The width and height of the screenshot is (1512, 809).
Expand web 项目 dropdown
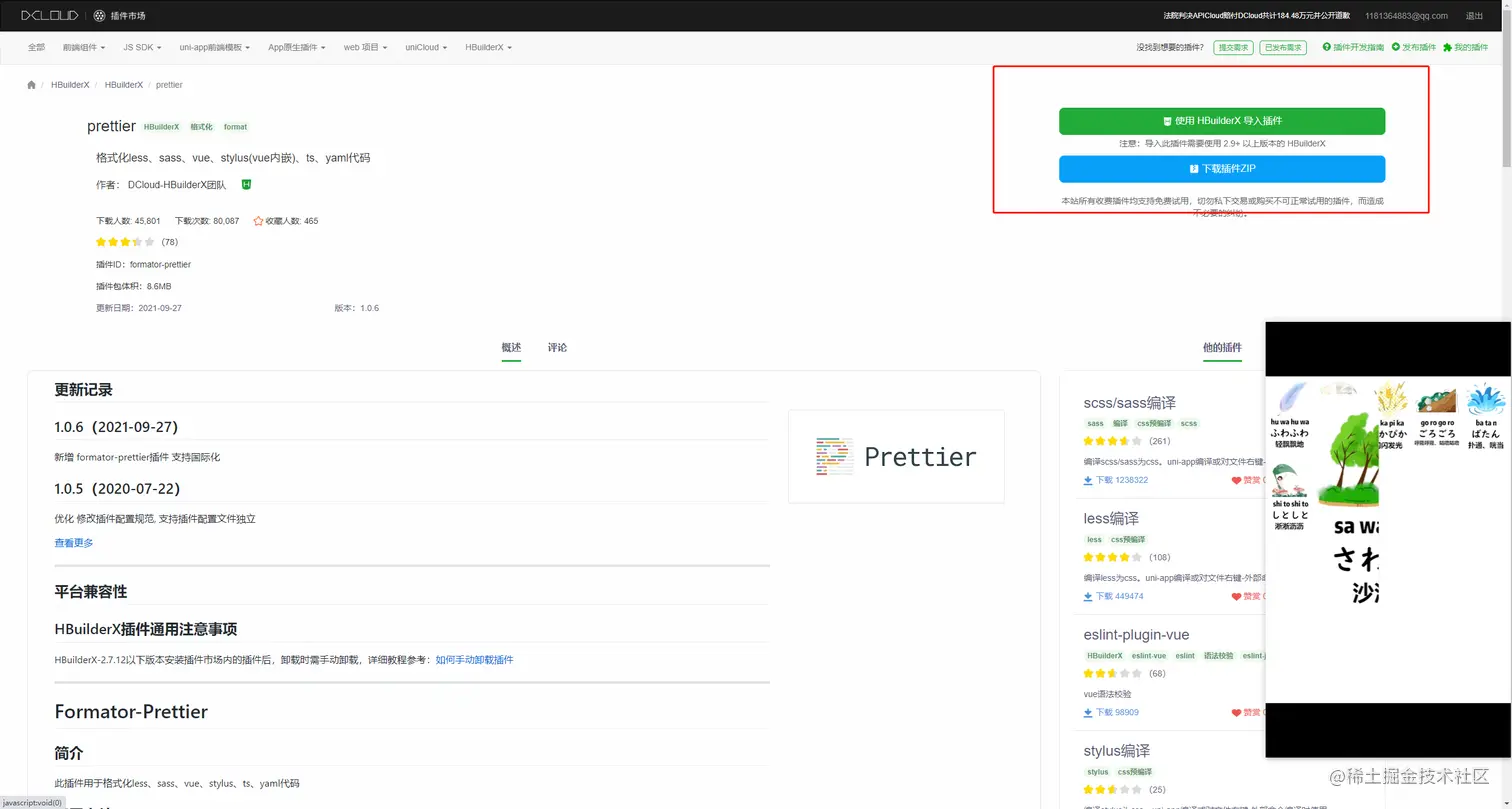(x=365, y=47)
